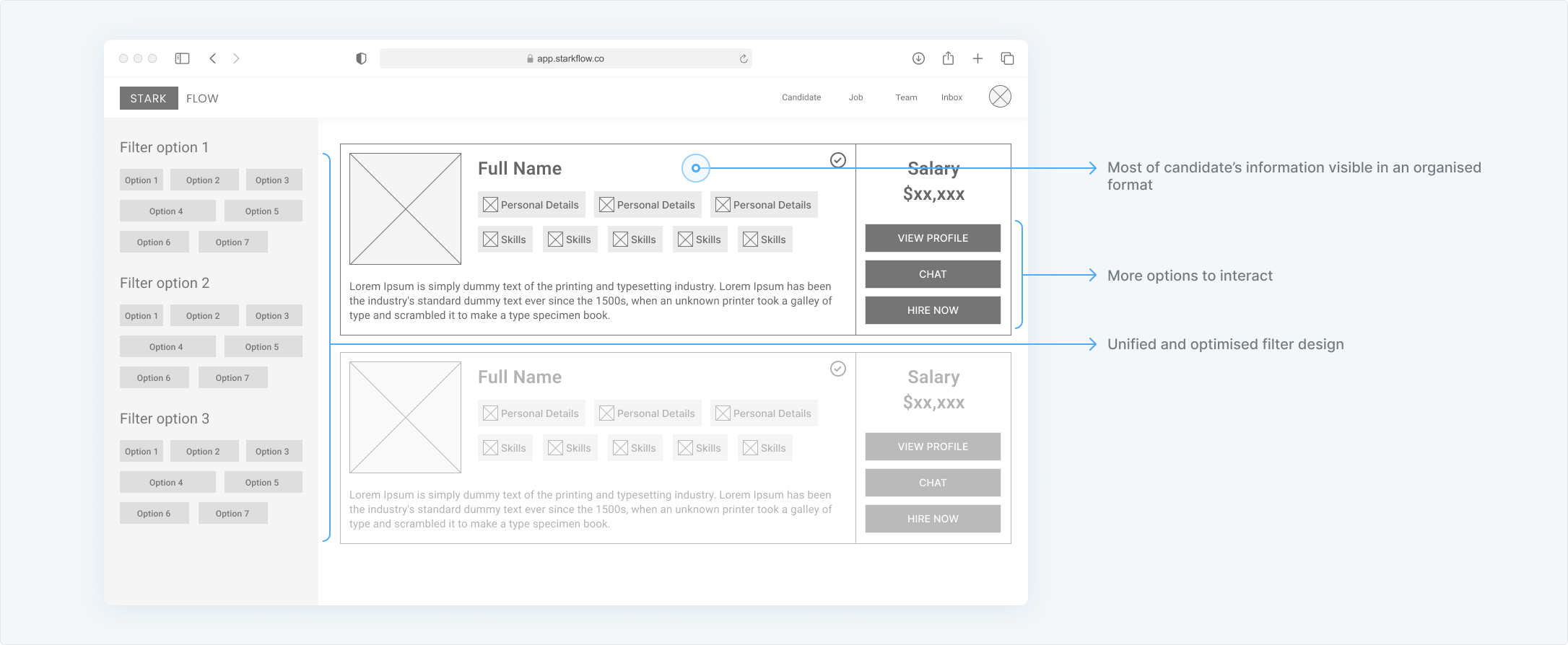
Task: Select Option 5 under Filter option 1
Action: point(262,211)
